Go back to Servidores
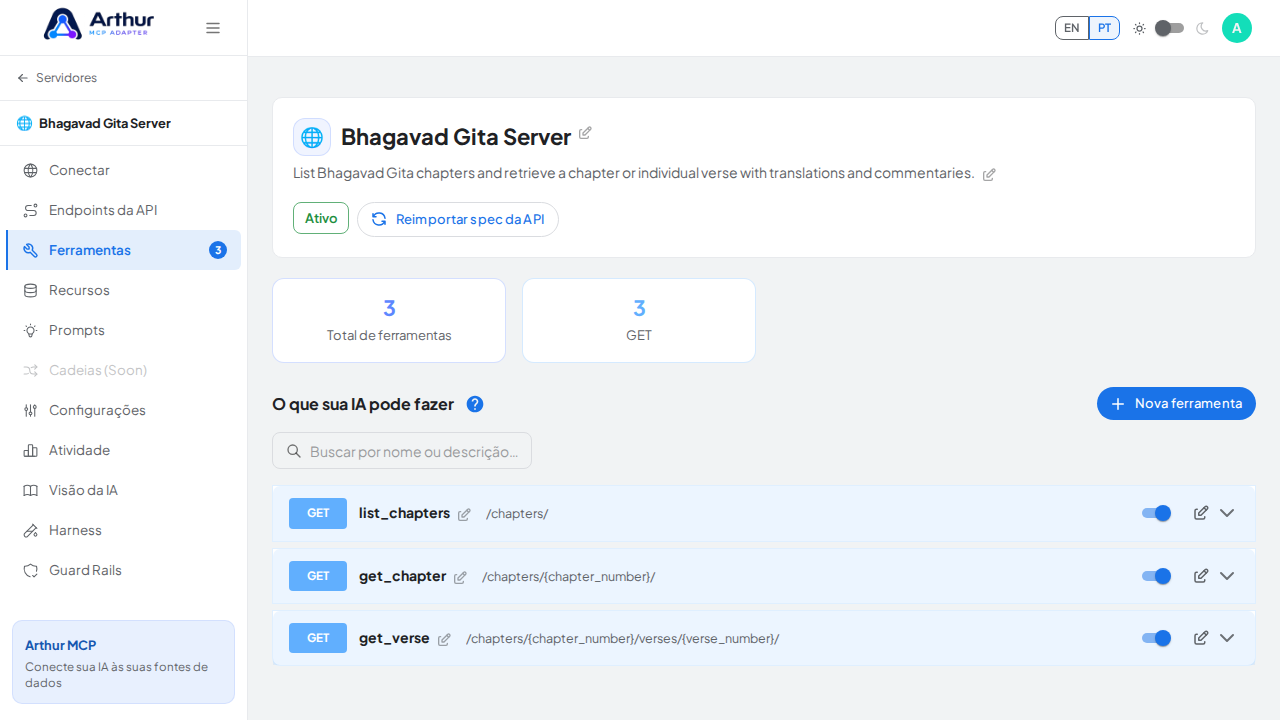This screenshot has height=720, width=1280. [57, 78]
